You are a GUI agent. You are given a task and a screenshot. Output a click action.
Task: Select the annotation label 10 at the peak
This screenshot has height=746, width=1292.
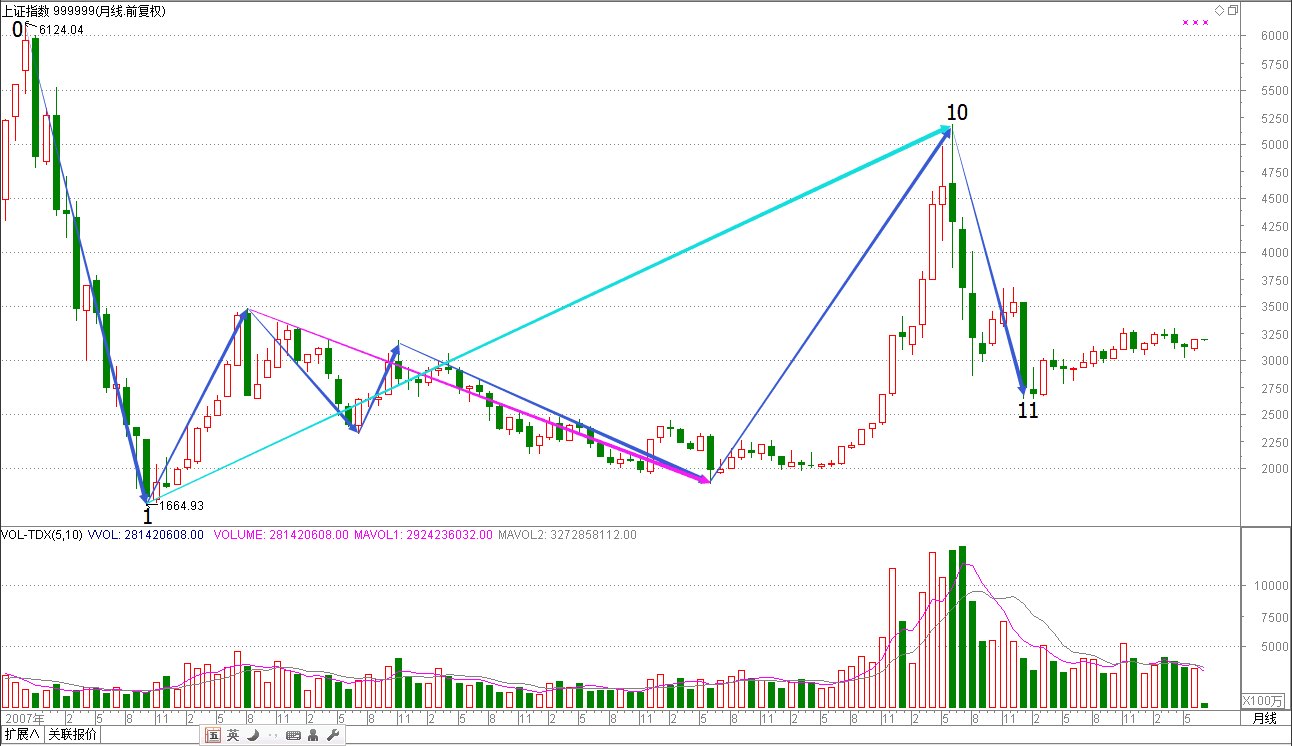click(x=957, y=112)
